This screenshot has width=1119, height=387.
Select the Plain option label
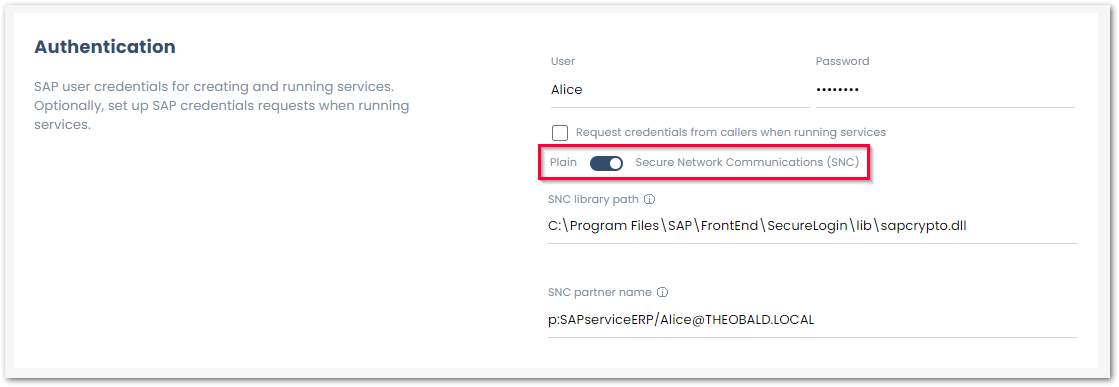tap(563, 162)
